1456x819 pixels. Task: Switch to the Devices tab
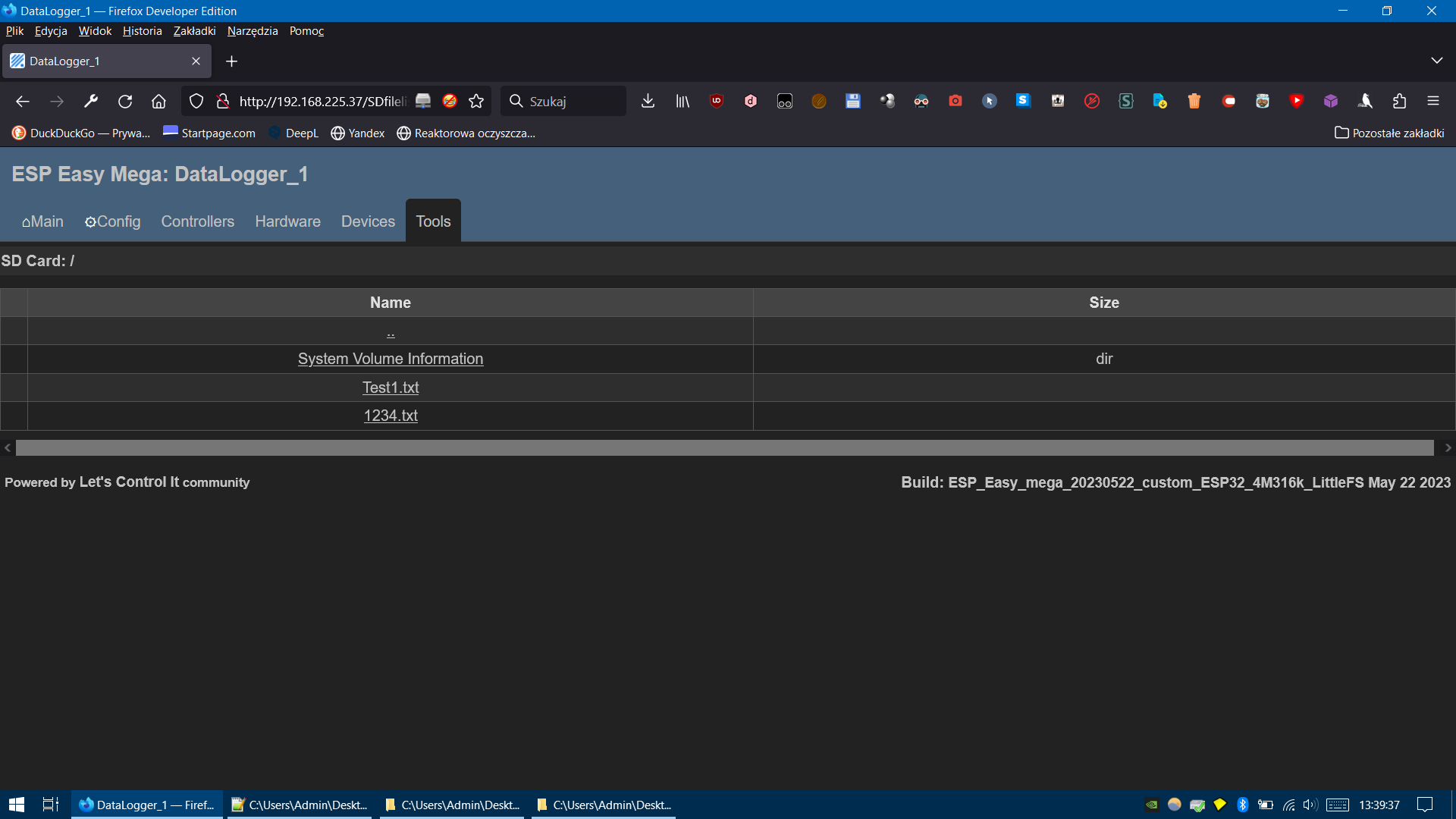click(368, 221)
